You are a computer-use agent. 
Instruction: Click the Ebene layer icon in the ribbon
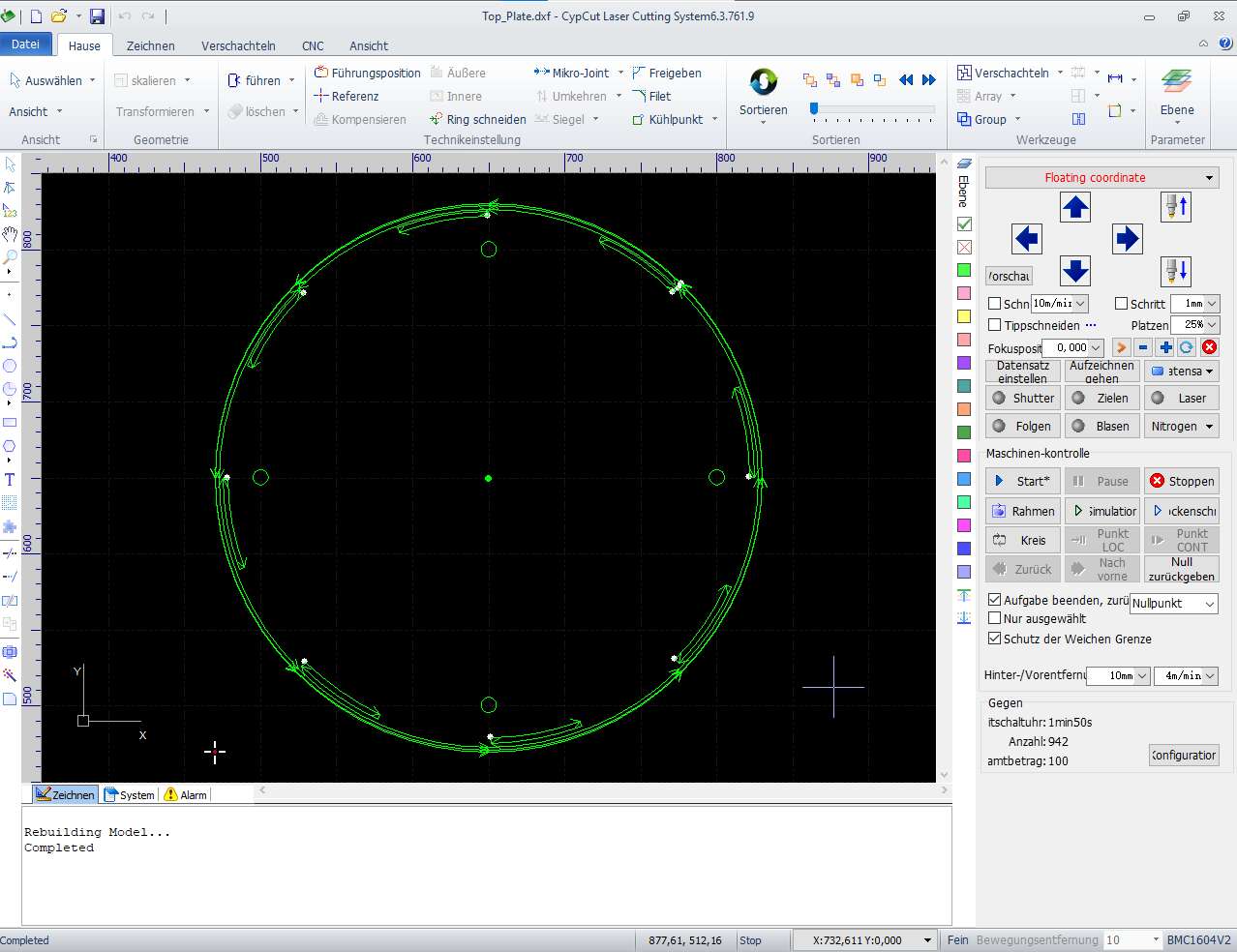tap(1177, 83)
